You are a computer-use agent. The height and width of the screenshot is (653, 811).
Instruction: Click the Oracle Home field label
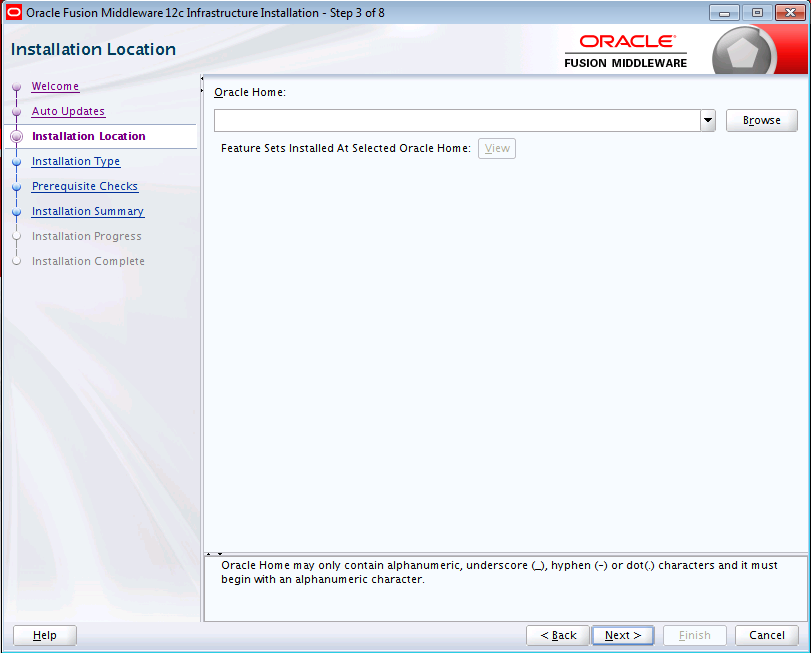[x=250, y=93]
